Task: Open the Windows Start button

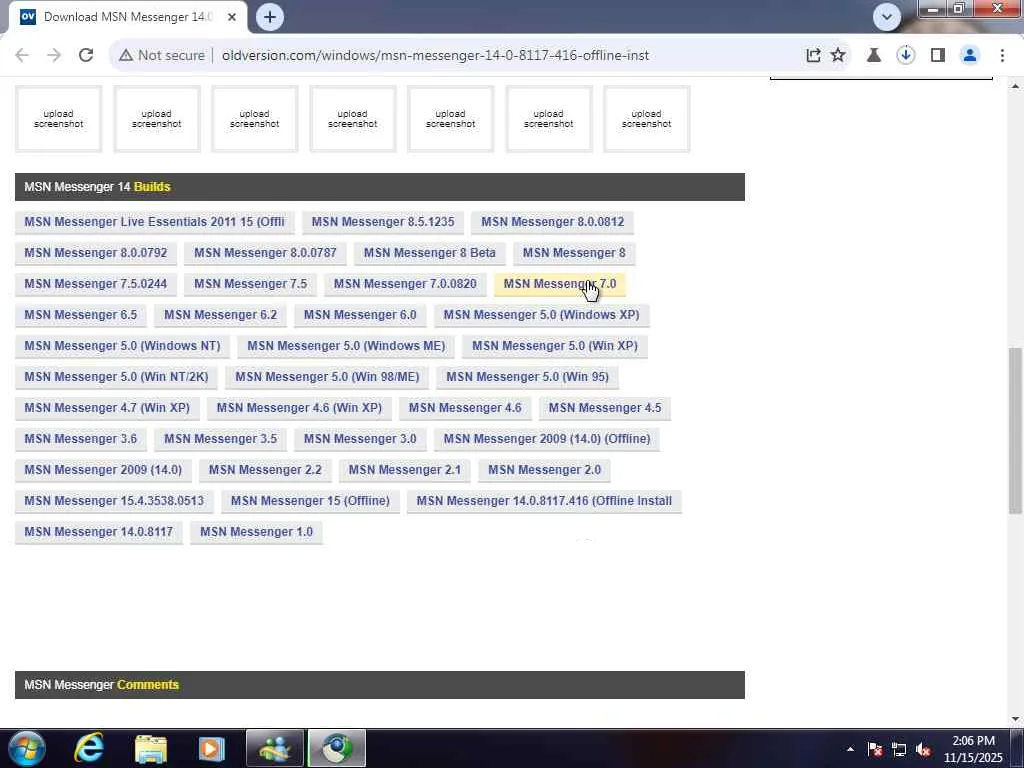Action: point(26,748)
